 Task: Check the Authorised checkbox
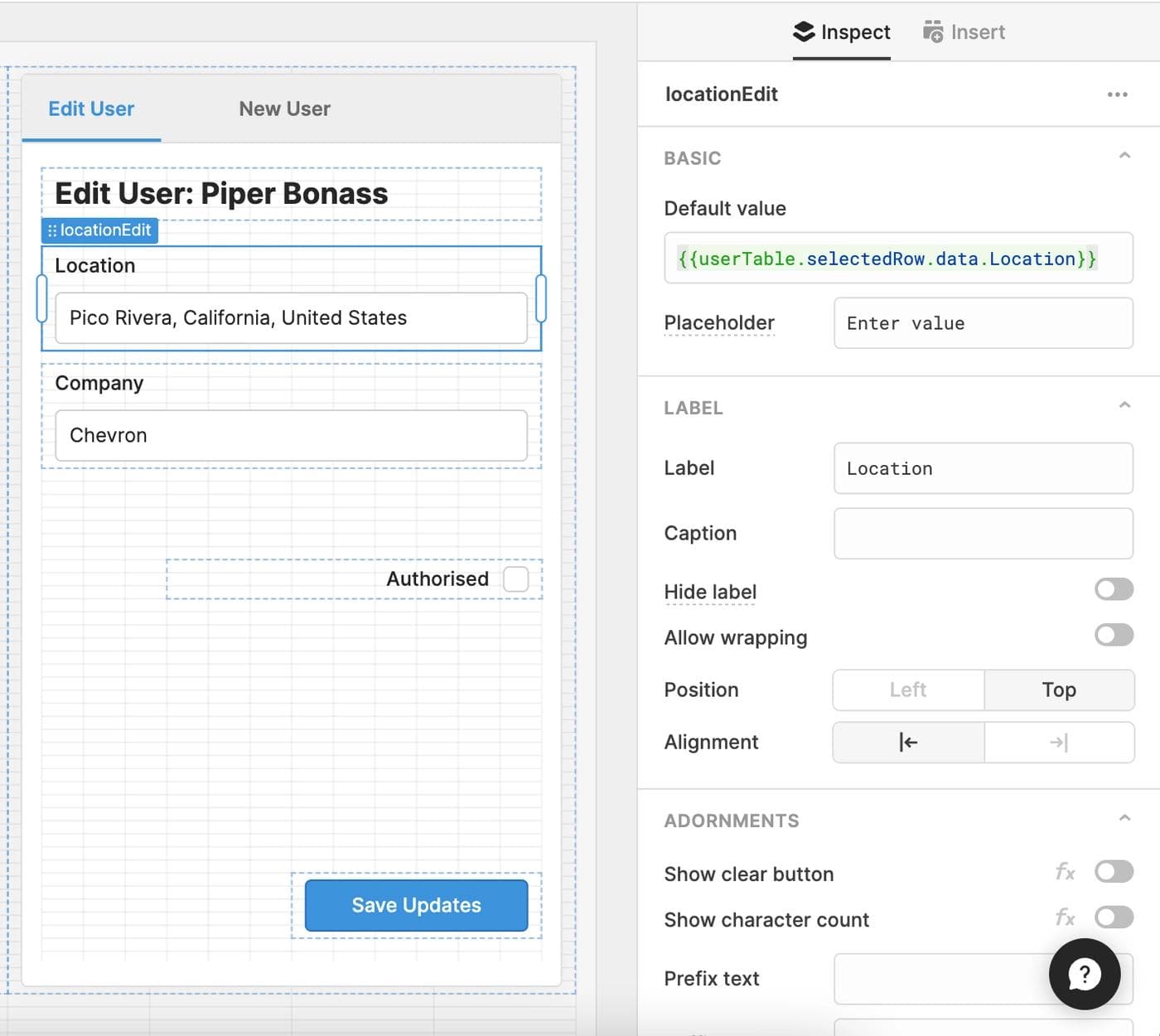[515, 579]
